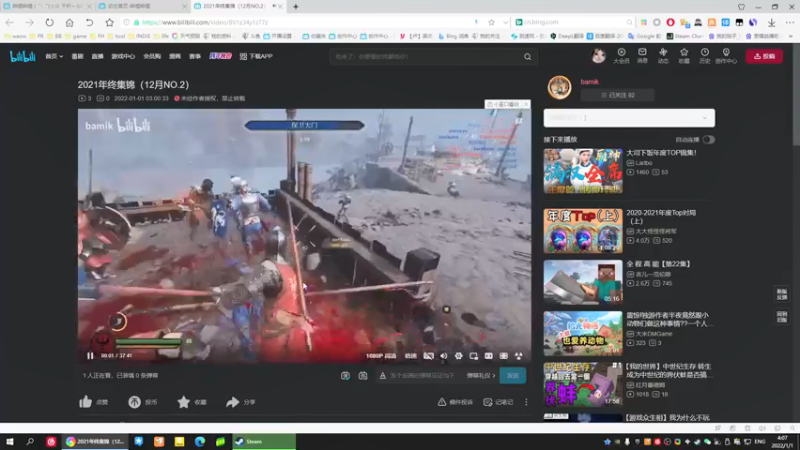Open danmaku font style "A" icon
The image size is (800, 450).
pyautogui.click(x=383, y=376)
